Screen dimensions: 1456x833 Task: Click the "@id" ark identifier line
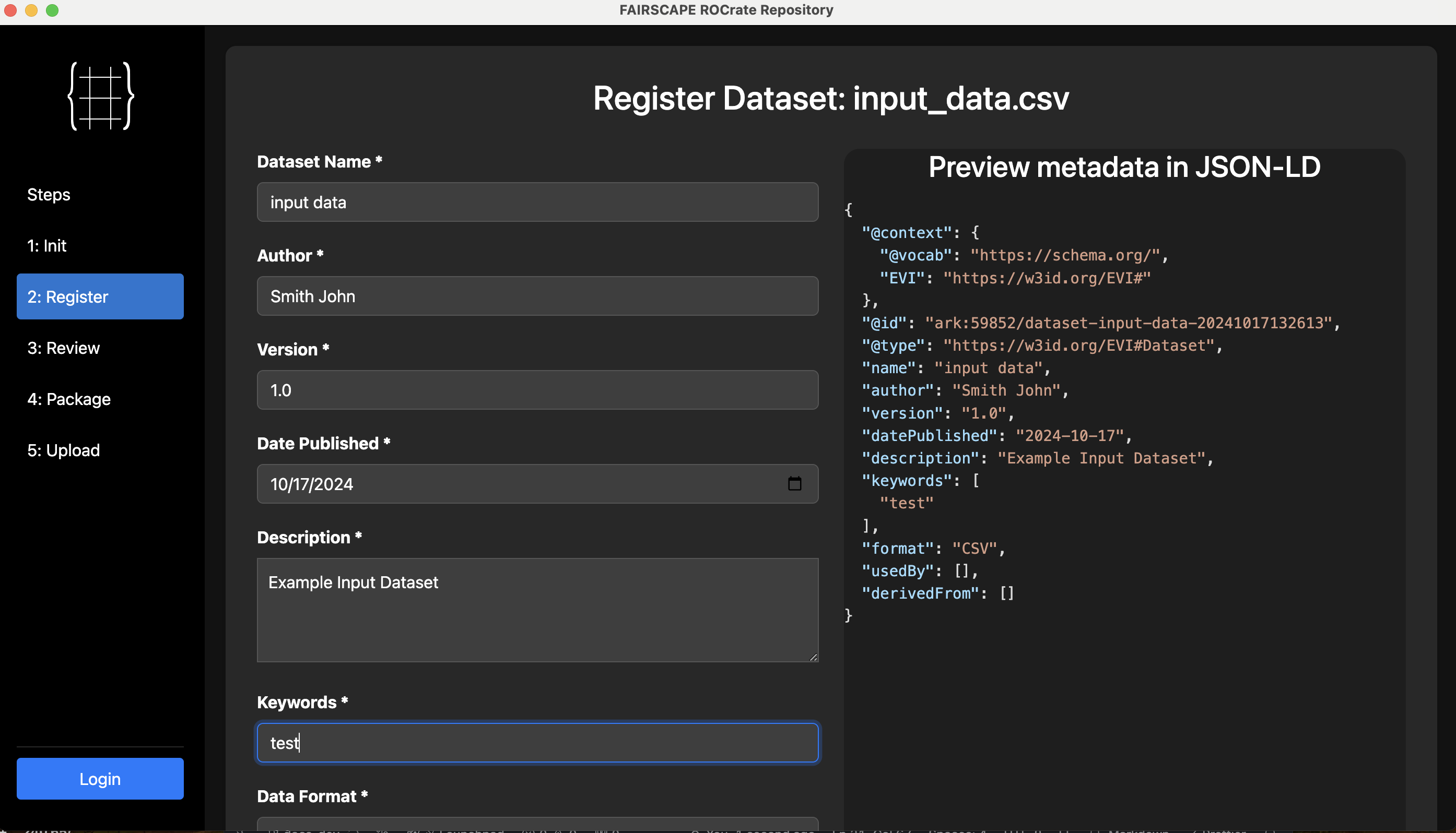[x=1100, y=323]
